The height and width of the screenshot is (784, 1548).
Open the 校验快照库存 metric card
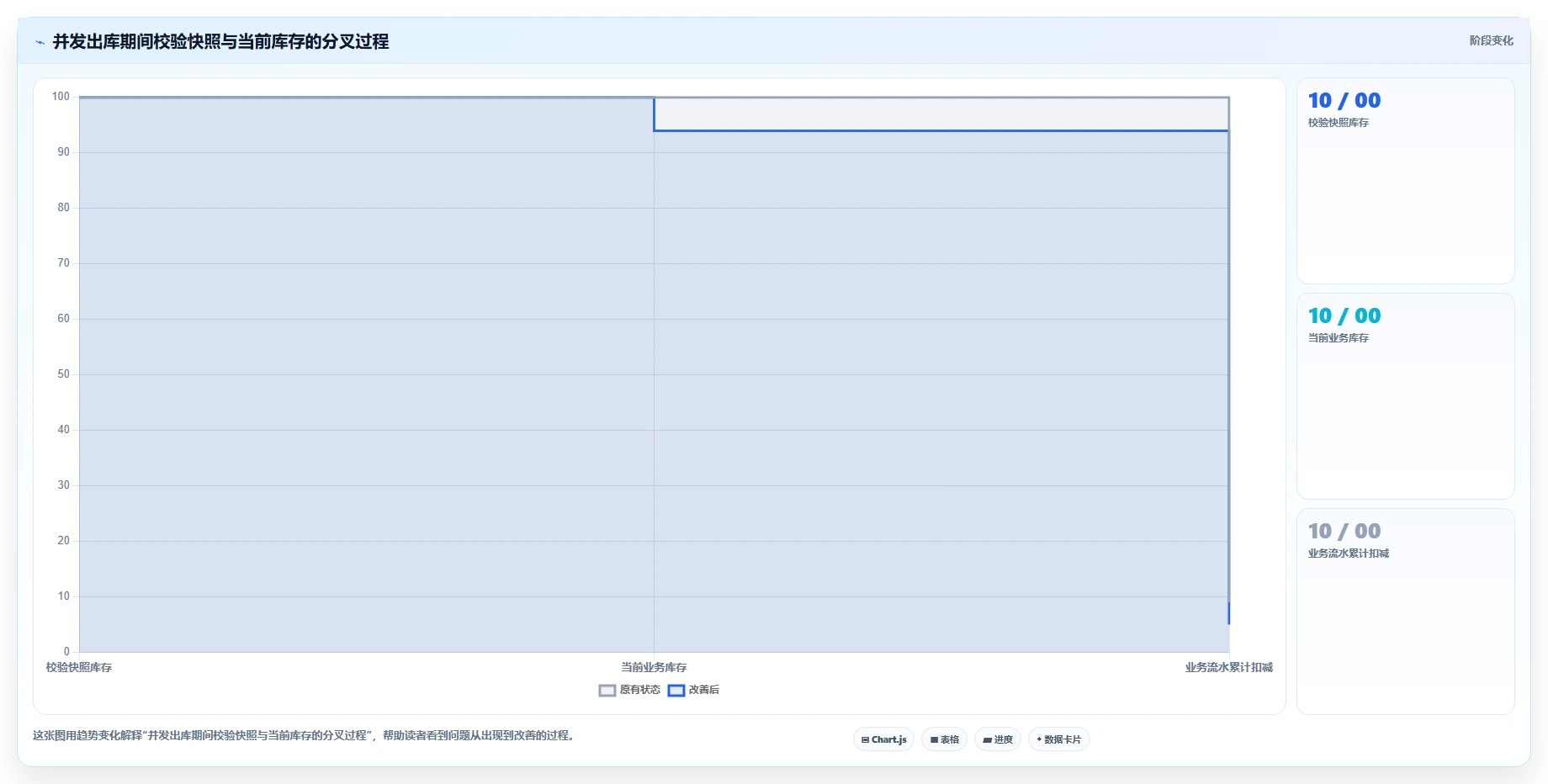(1405, 181)
